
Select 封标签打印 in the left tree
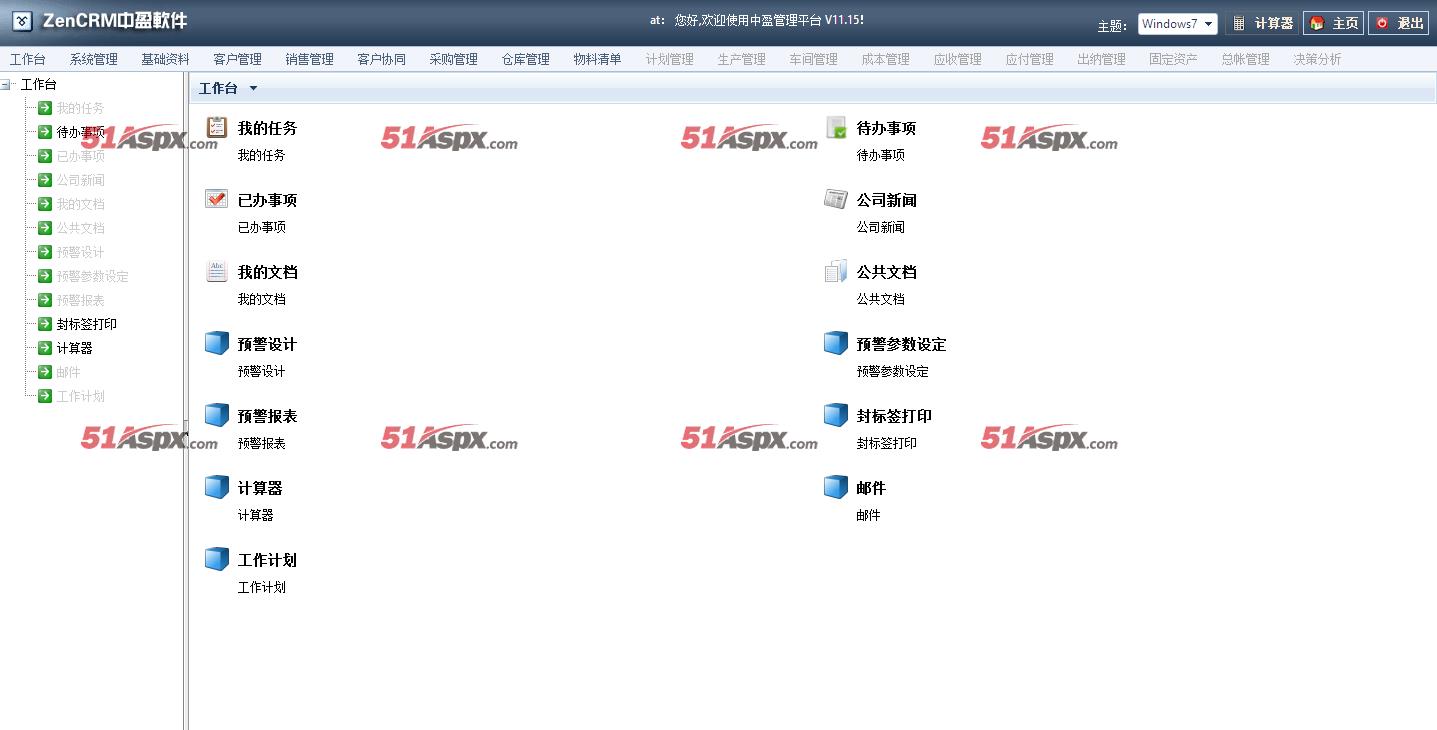pos(86,324)
